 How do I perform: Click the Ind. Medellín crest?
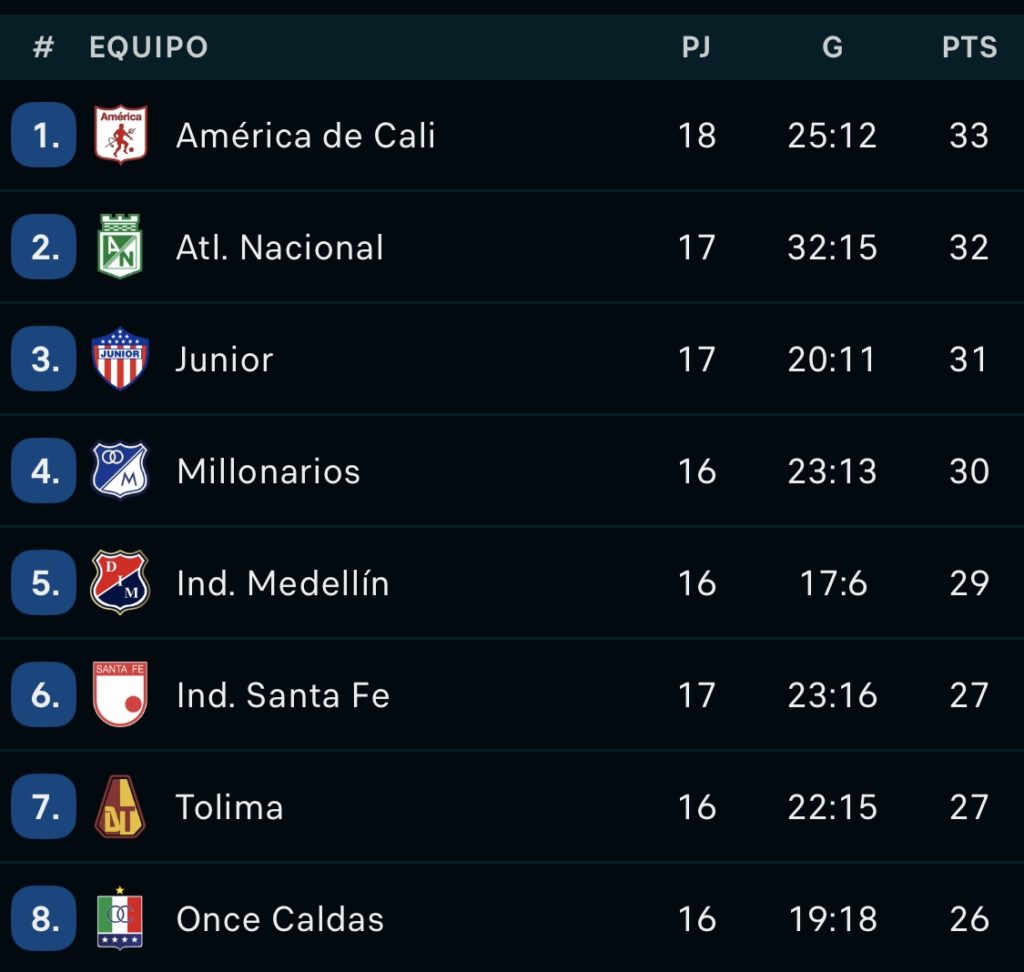(120, 582)
